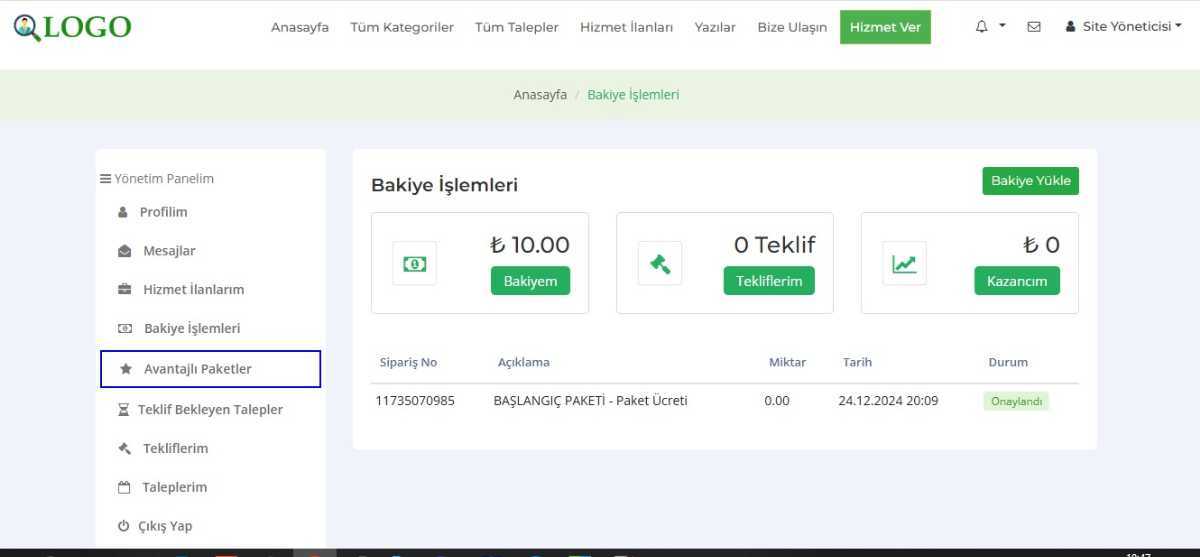Go to Hizmet İlanları menu item

[626, 27]
